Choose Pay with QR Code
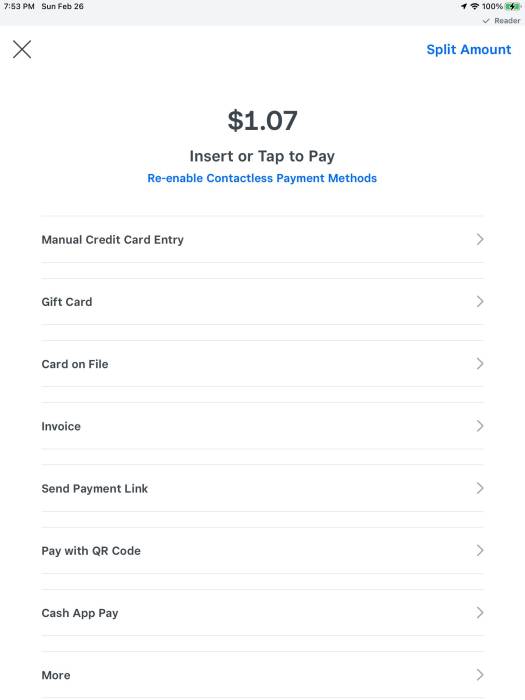This screenshot has height=700, width=525. coord(262,550)
